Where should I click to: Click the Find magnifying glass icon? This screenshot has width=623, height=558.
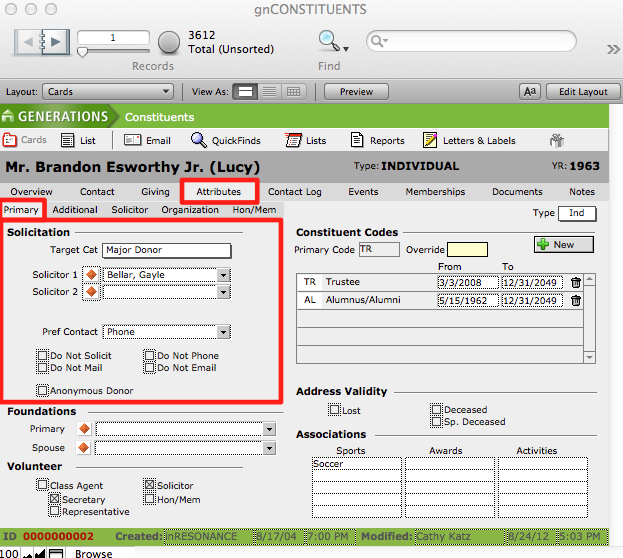(329, 41)
